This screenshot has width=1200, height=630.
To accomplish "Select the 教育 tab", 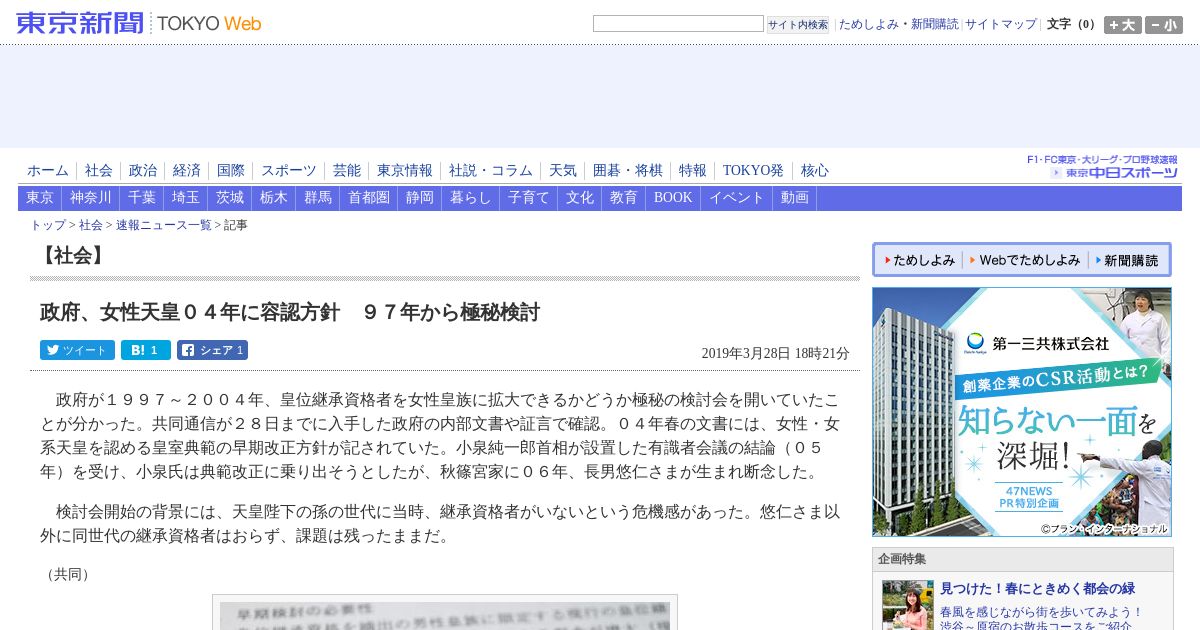I will click(x=624, y=198).
